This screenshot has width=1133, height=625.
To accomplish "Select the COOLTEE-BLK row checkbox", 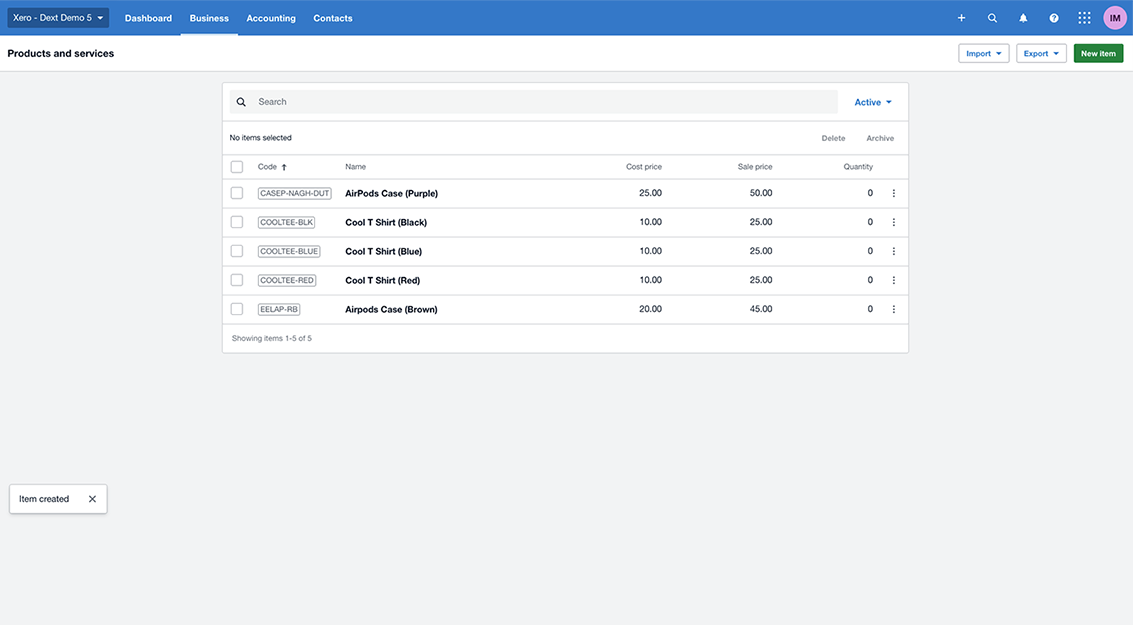I will click(x=237, y=222).
